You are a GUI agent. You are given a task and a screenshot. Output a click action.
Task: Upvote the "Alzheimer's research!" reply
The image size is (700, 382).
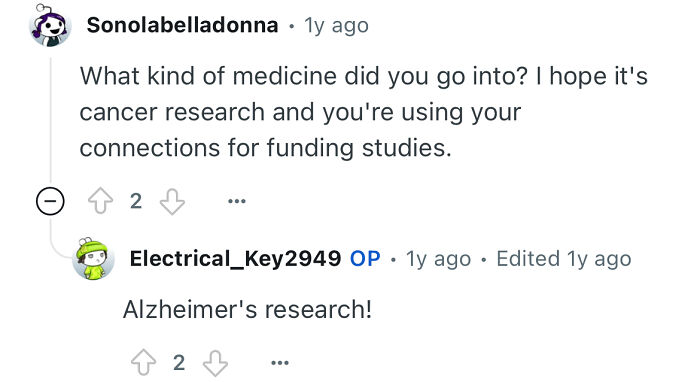(x=143, y=362)
